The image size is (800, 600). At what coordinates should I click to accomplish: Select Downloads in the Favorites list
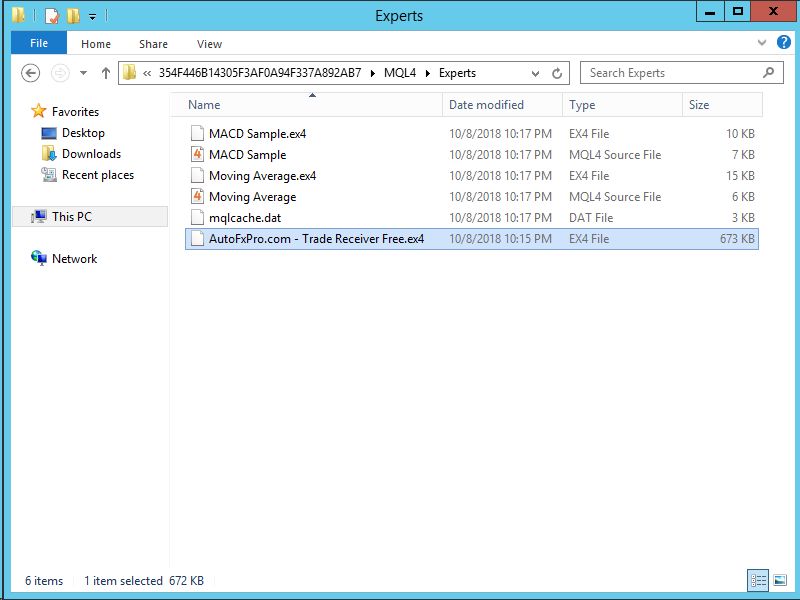pos(91,154)
